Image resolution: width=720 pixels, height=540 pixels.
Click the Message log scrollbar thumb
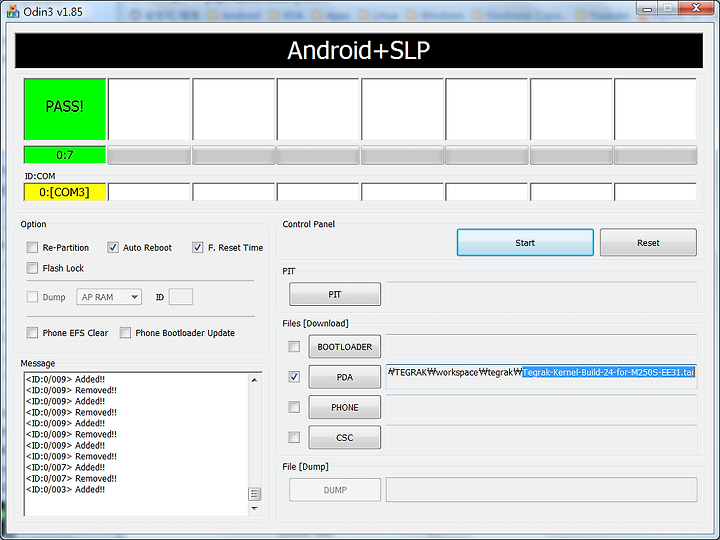pyautogui.click(x=254, y=494)
